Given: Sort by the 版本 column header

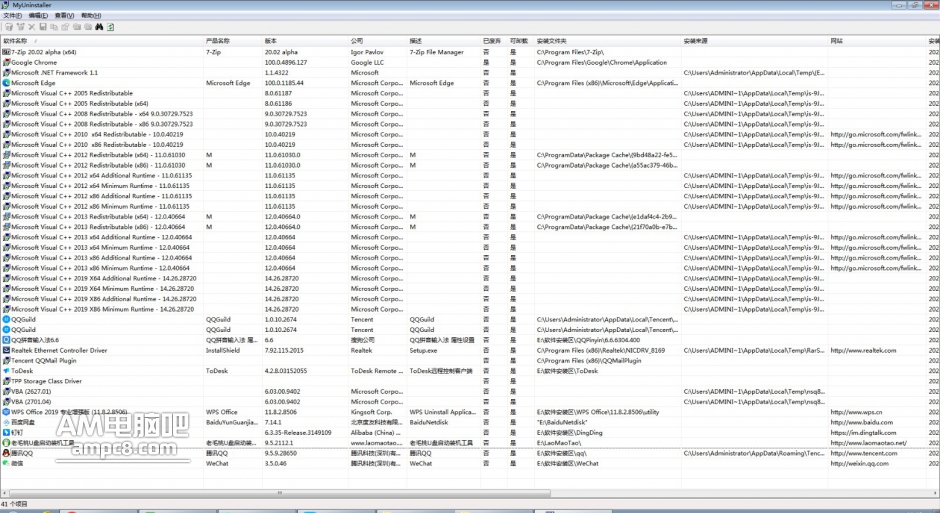Looking at the screenshot, I should (305, 41).
